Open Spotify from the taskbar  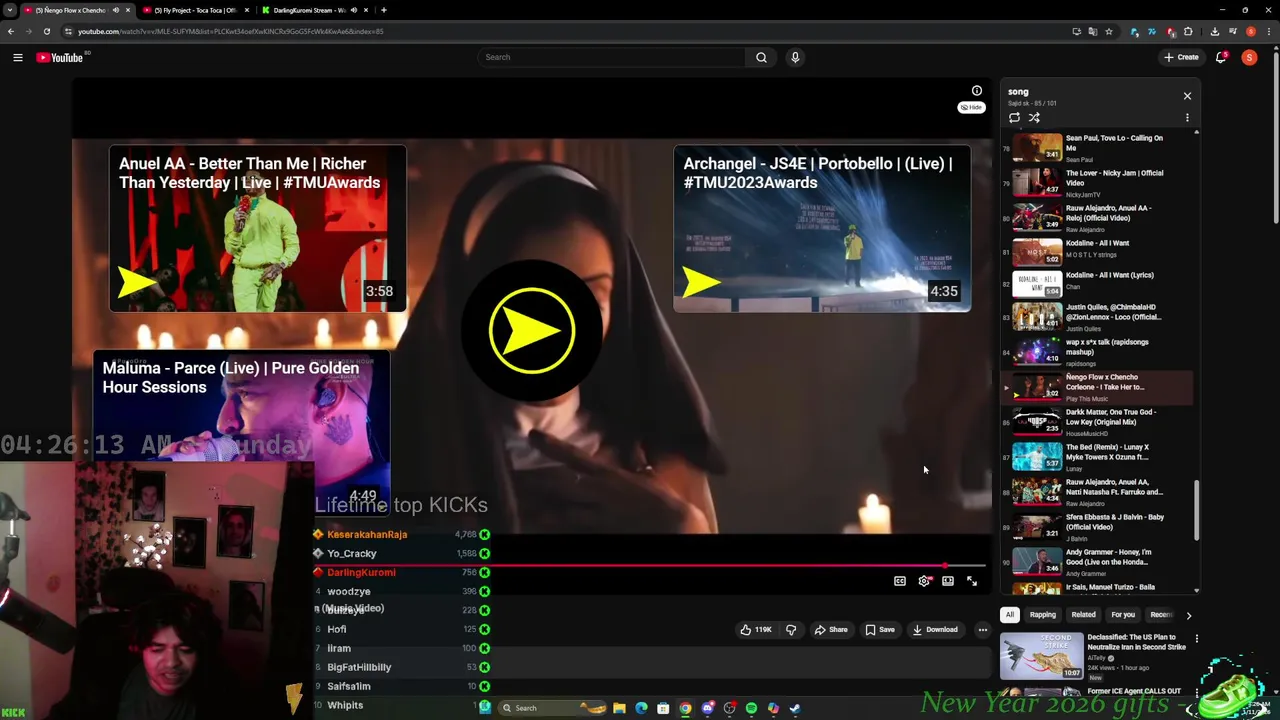(x=751, y=708)
